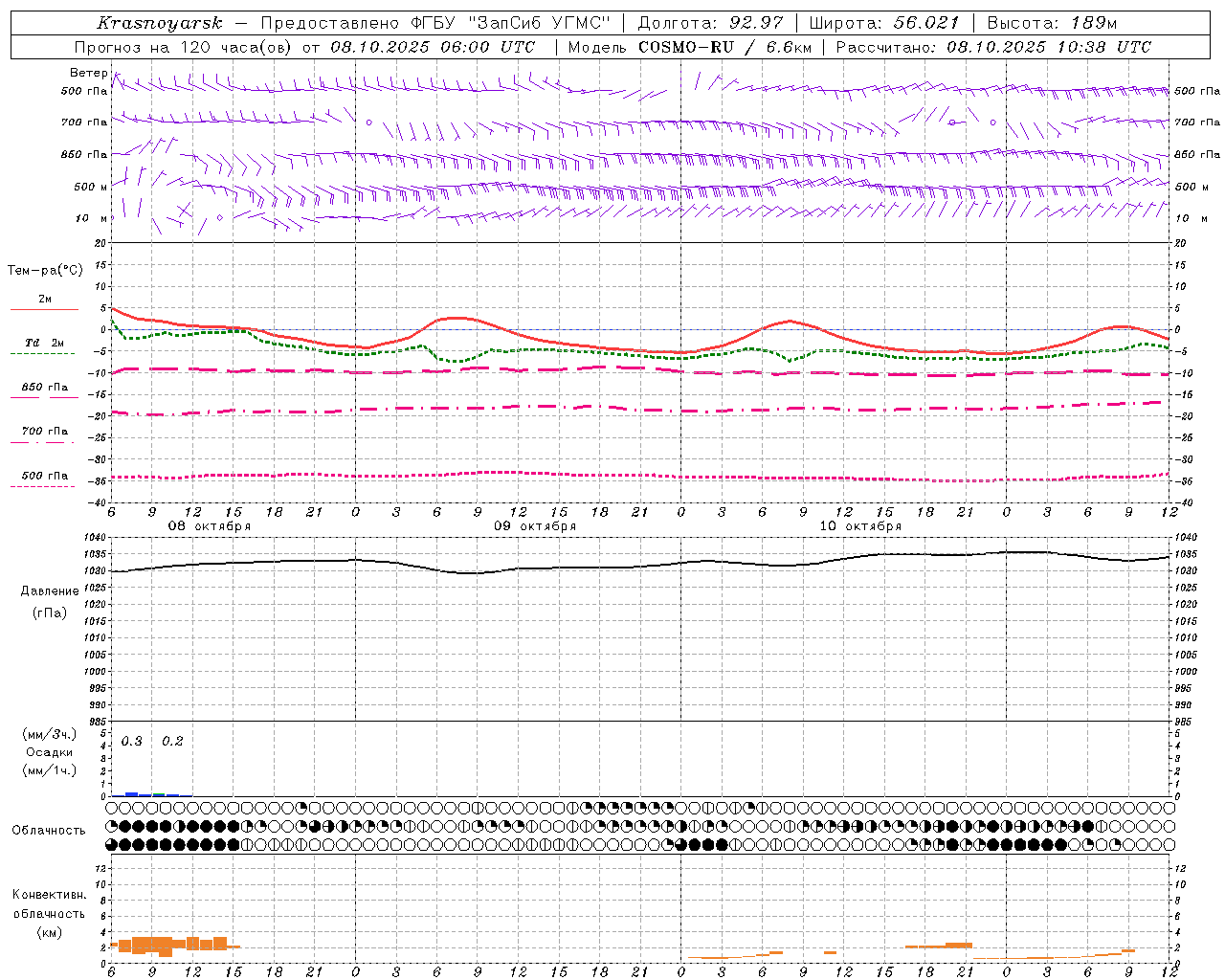Click the Конвективн. convective cloud label

[x=49, y=895]
